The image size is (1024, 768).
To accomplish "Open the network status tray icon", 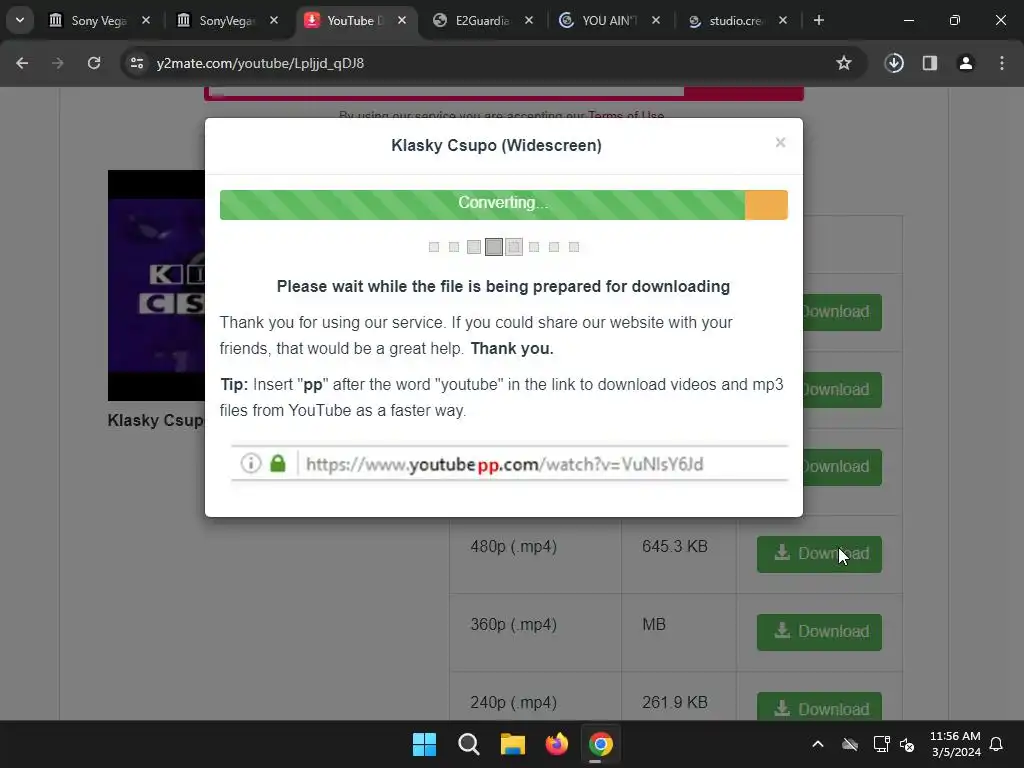I will coord(882,744).
